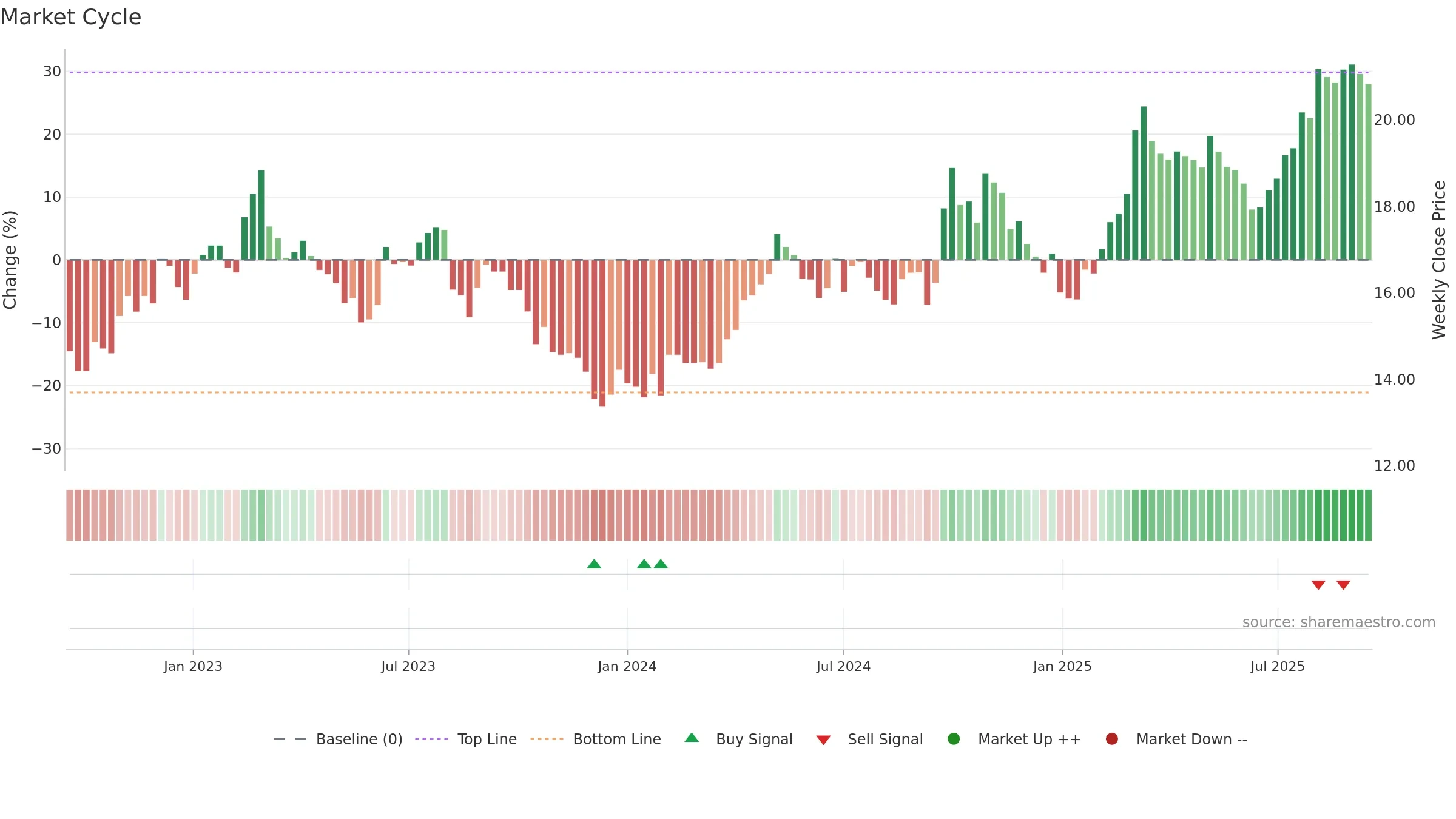Toggle the Baseline (0) legend entry
The image size is (1456, 819).
[x=338, y=739]
